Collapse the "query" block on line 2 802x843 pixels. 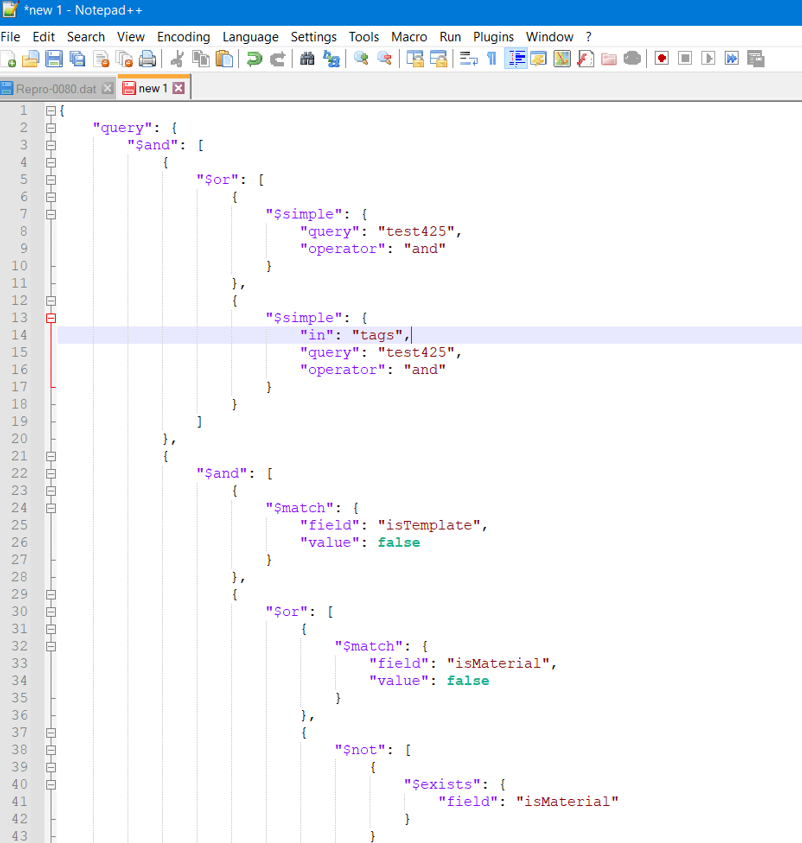51,128
